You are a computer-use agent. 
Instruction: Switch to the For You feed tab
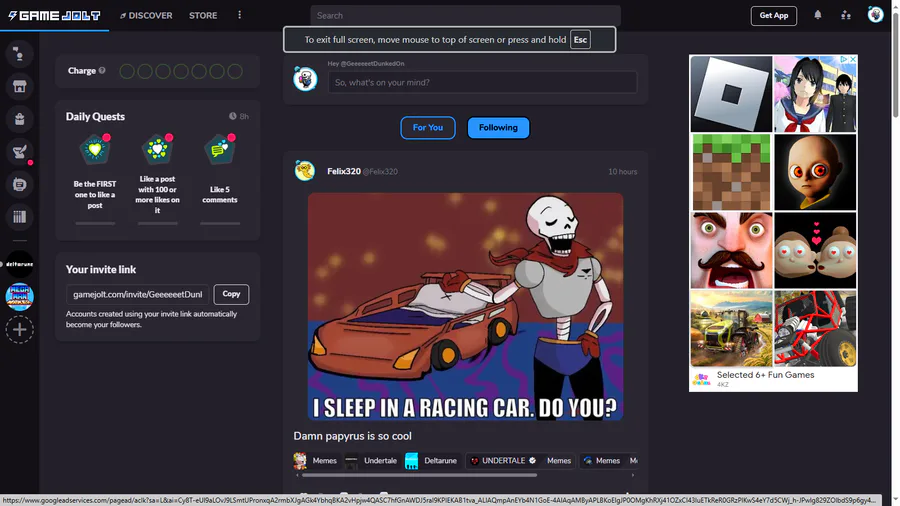(x=428, y=127)
